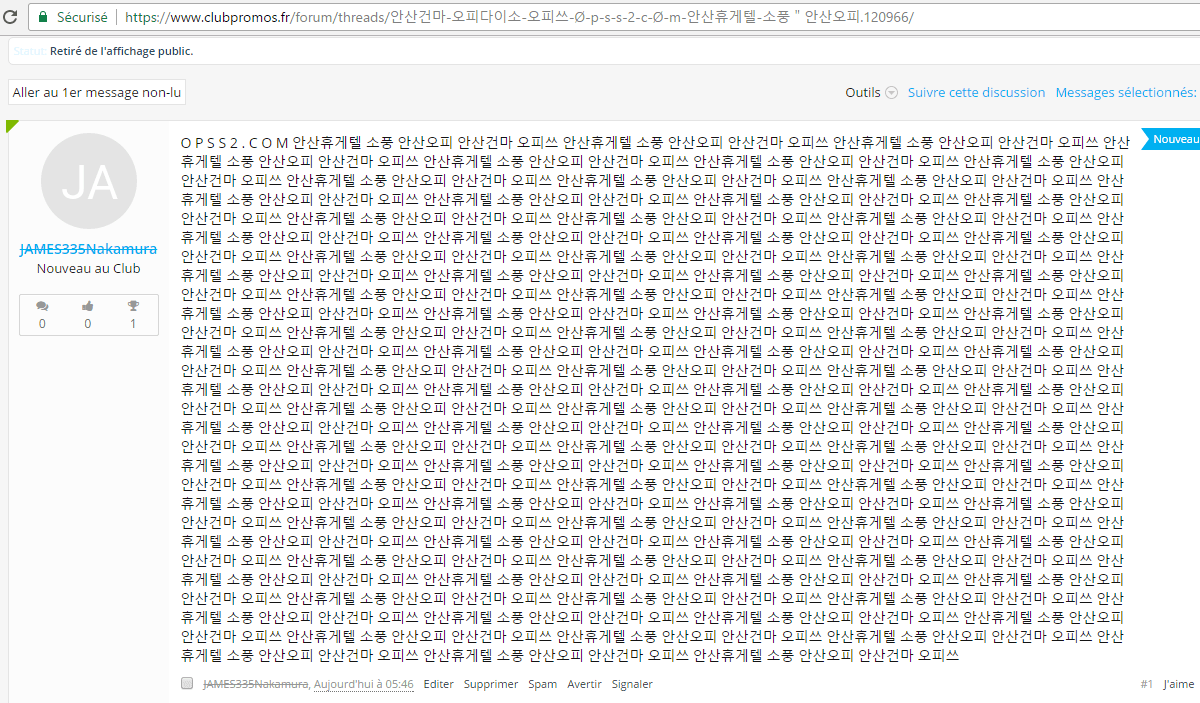Click J'aime to like the post

pos(1178,684)
